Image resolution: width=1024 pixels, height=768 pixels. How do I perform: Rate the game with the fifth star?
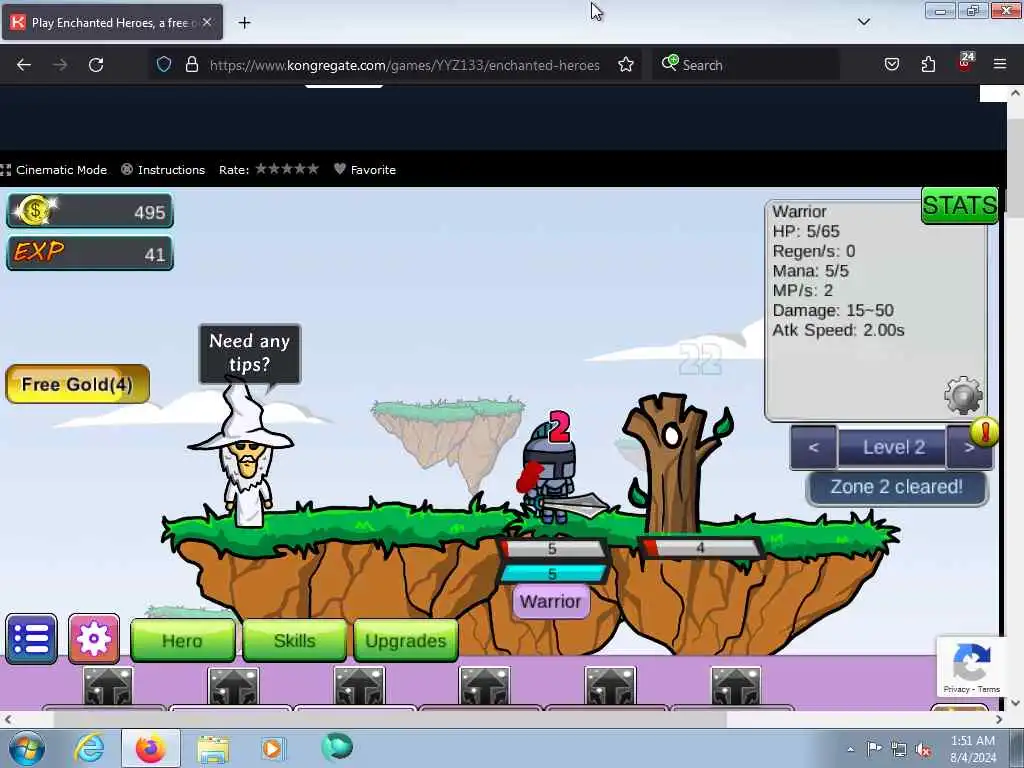pyautogui.click(x=313, y=169)
